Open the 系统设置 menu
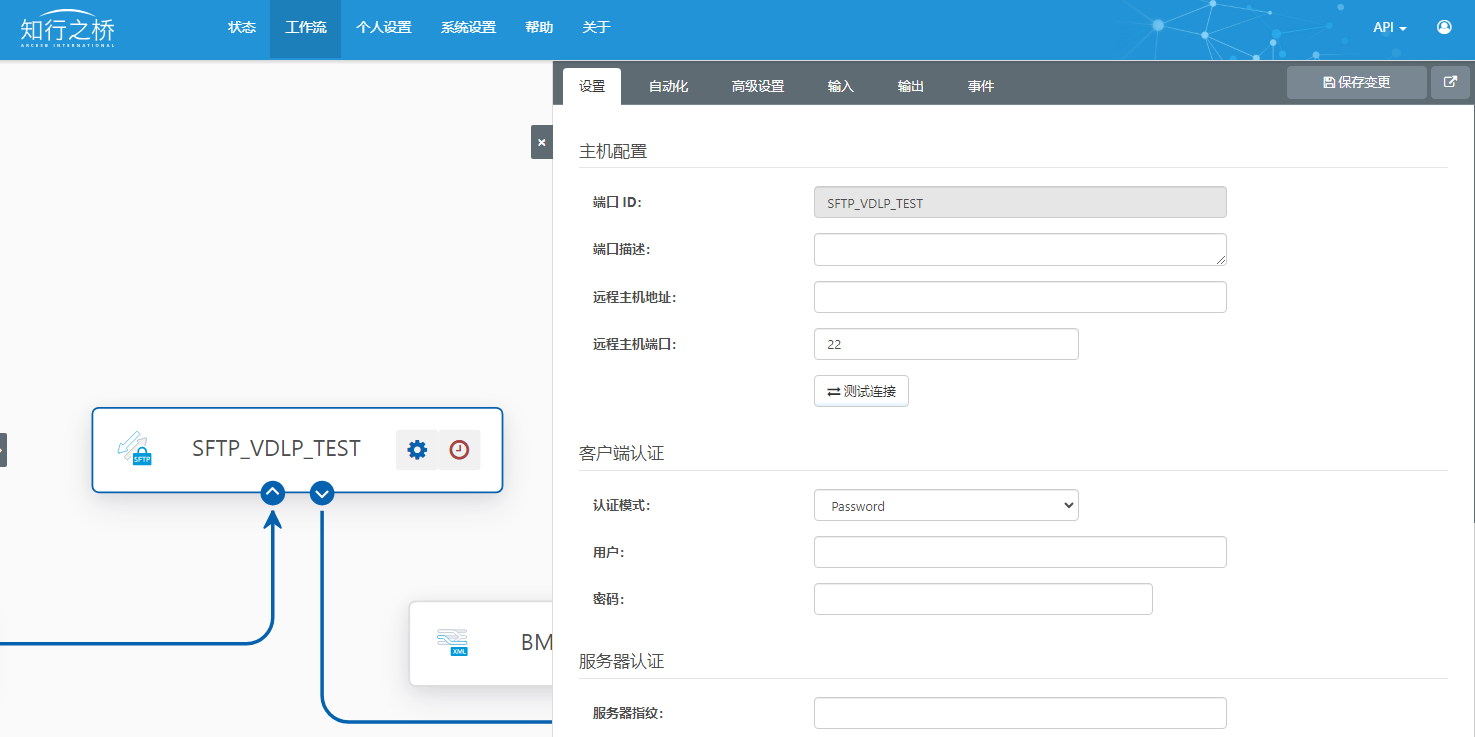 click(468, 28)
